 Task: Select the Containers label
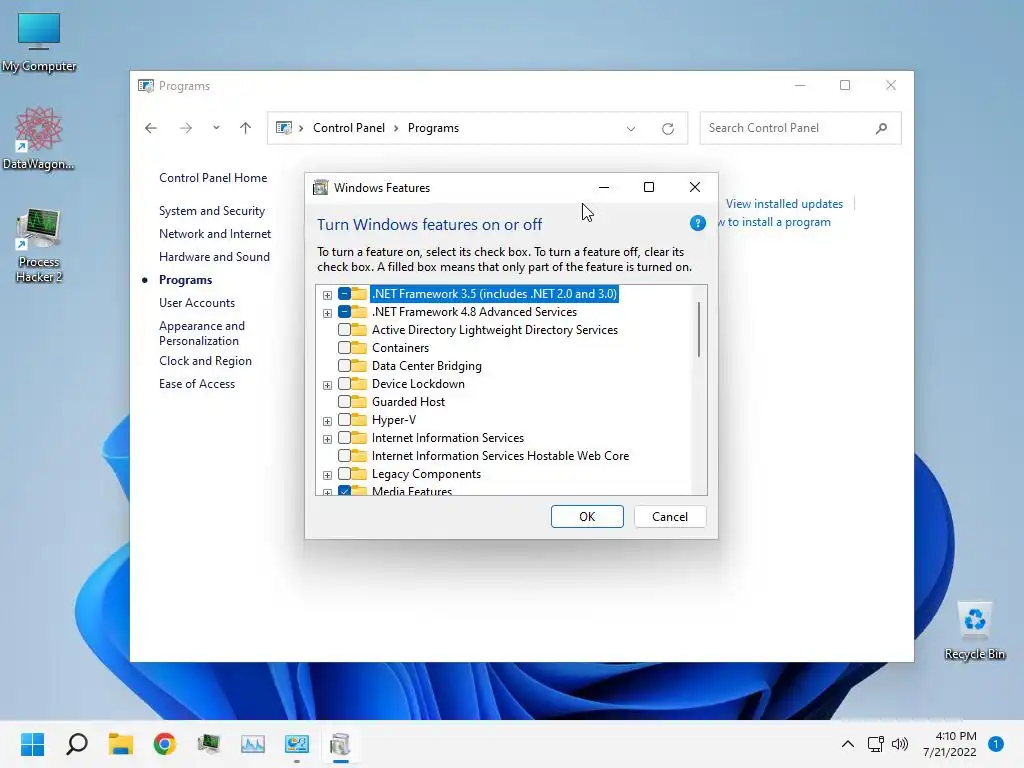pyautogui.click(x=400, y=348)
